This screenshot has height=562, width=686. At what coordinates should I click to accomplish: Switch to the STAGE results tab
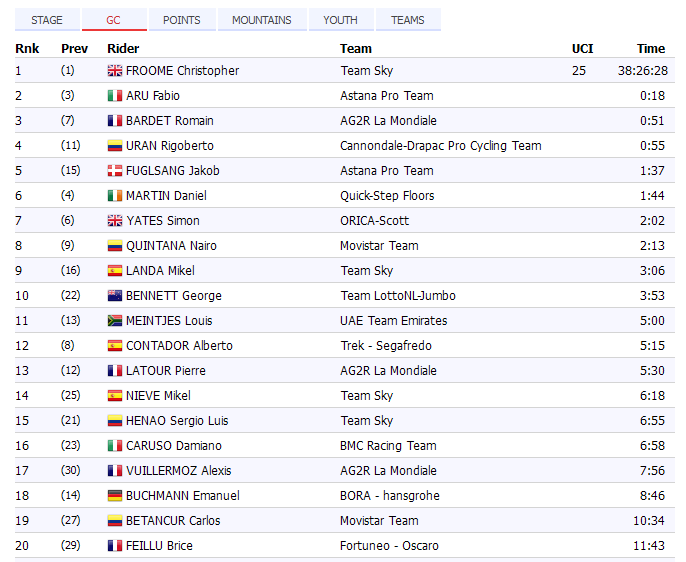tap(47, 20)
